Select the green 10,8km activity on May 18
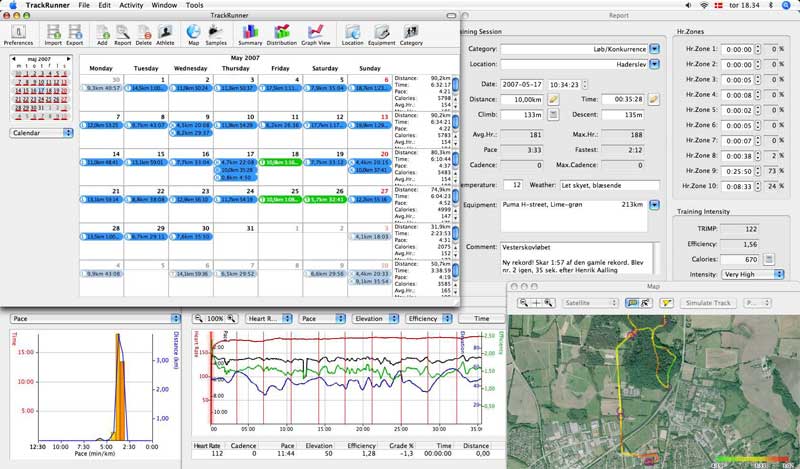This screenshot has height=469, width=800. point(280,162)
